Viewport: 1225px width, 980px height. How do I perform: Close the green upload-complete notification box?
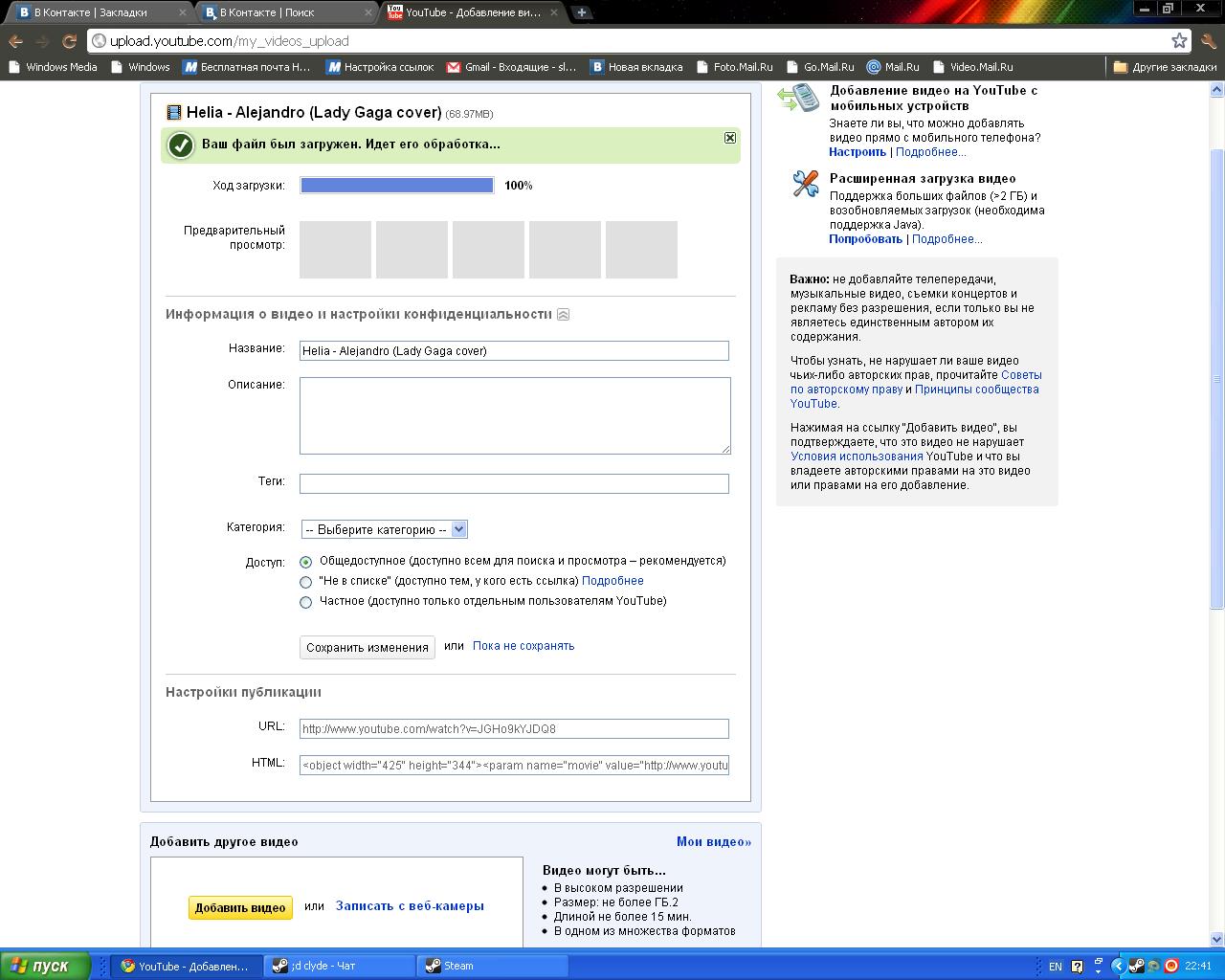point(730,138)
